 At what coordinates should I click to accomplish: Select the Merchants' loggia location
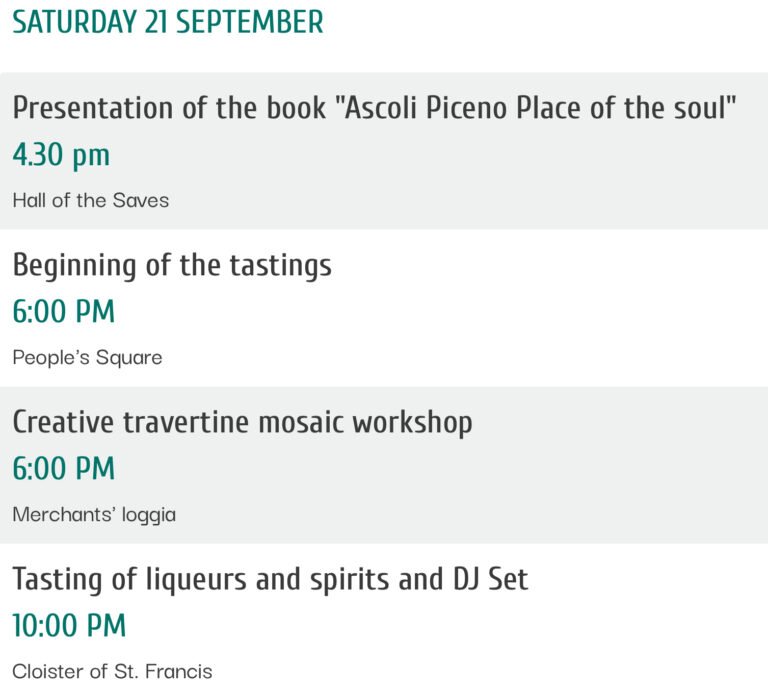coord(94,515)
